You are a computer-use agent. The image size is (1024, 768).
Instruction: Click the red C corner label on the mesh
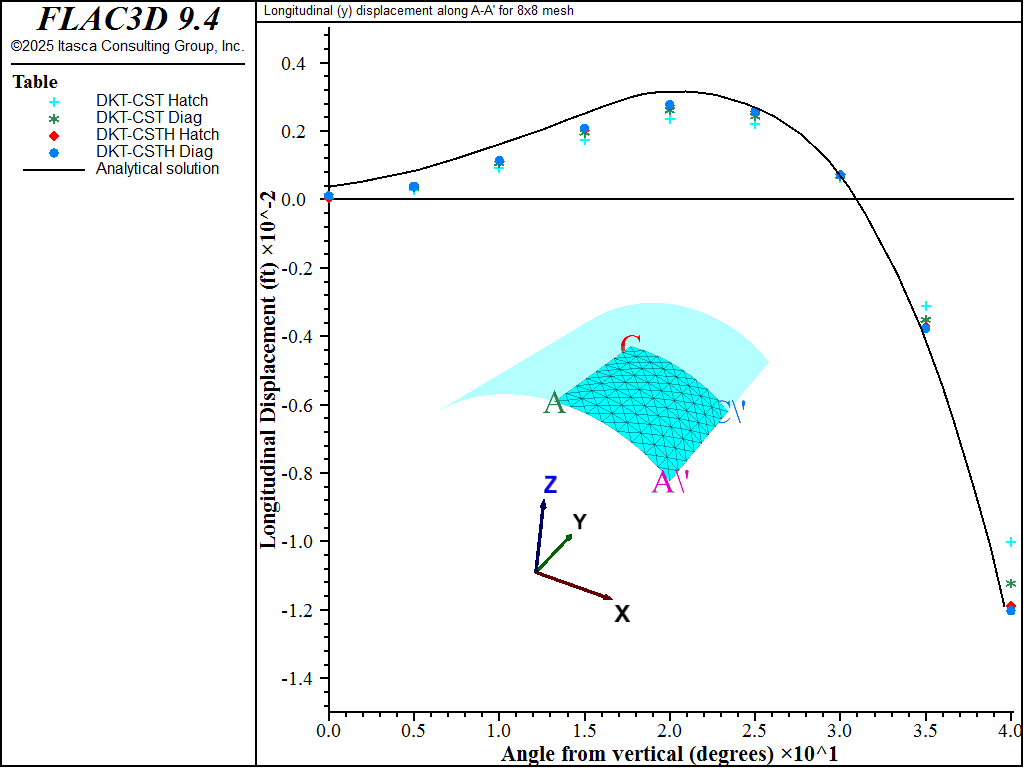pos(630,346)
